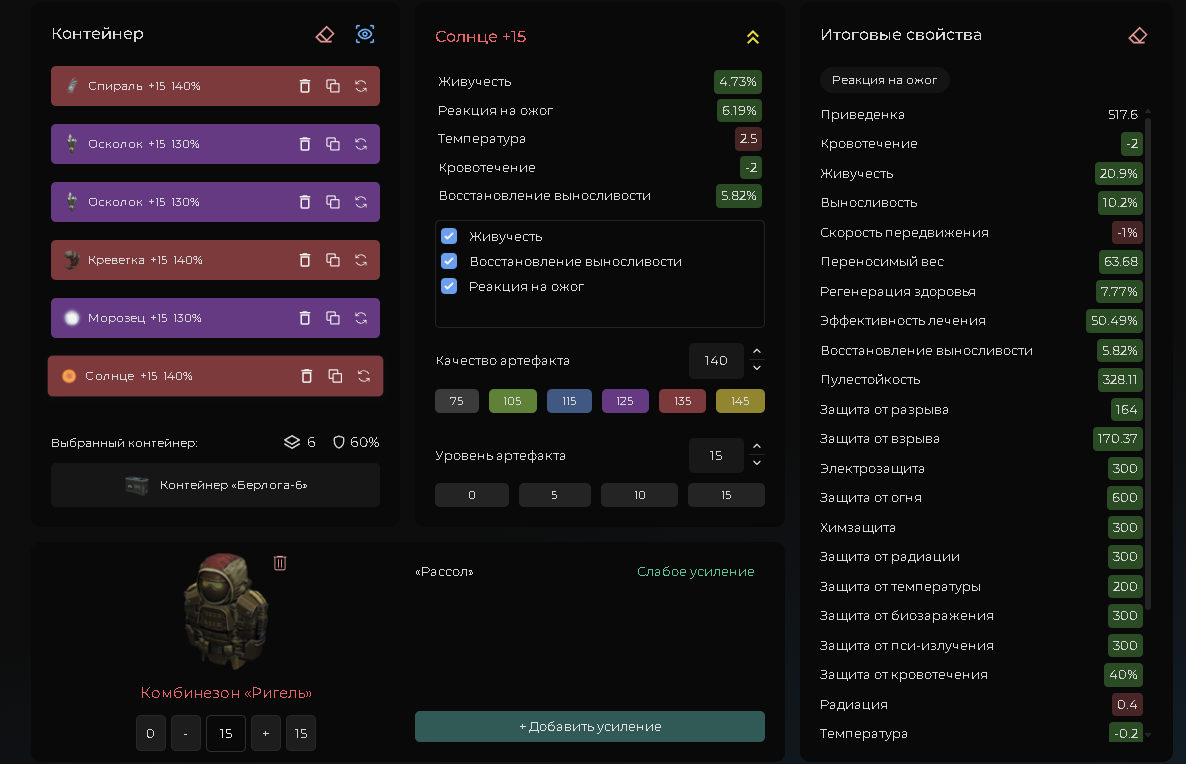Image resolution: width=1186 pixels, height=764 pixels.
Task: Toggle the container eye visibility icon
Action: click(x=365, y=34)
